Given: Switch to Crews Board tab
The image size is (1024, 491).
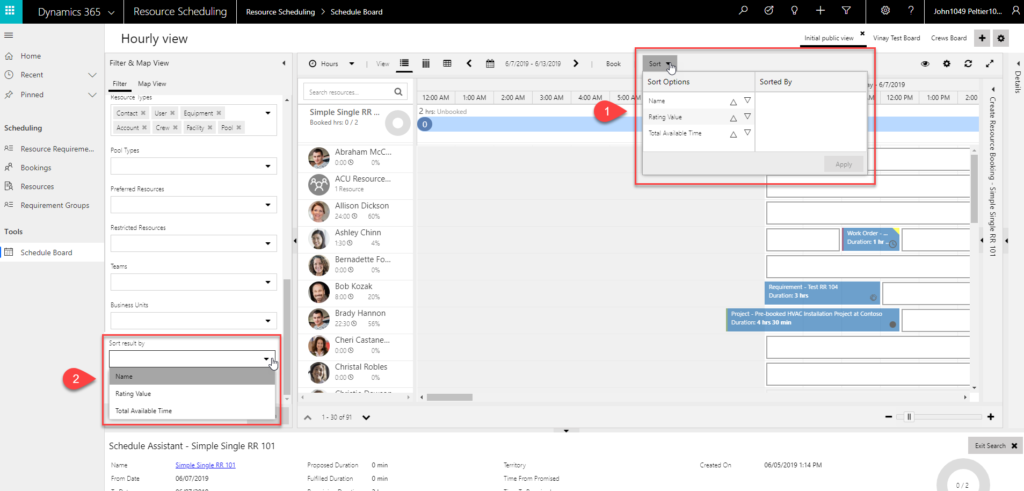Looking at the screenshot, I should point(949,38).
